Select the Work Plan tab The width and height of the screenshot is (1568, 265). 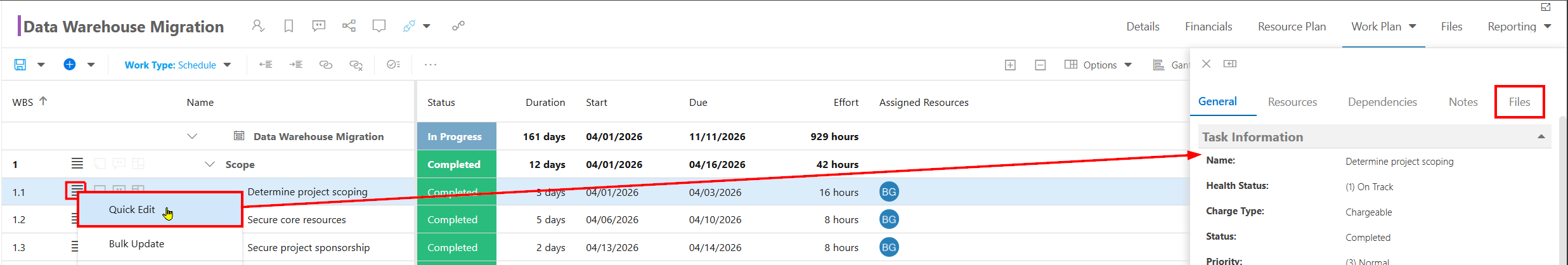pyautogui.click(x=1376, y=27)
